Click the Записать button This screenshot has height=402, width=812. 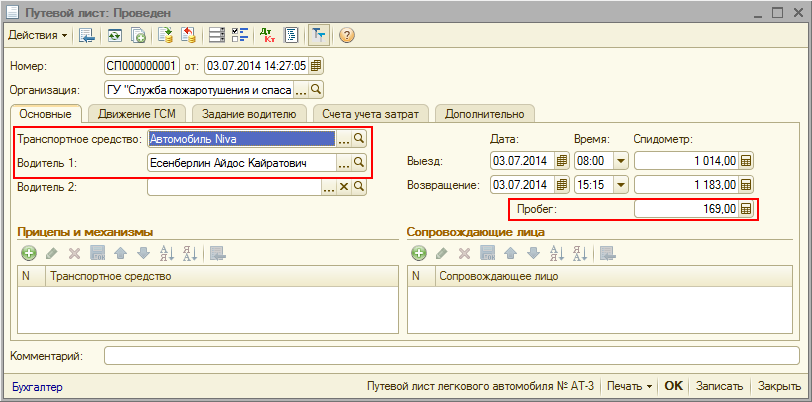719,386
